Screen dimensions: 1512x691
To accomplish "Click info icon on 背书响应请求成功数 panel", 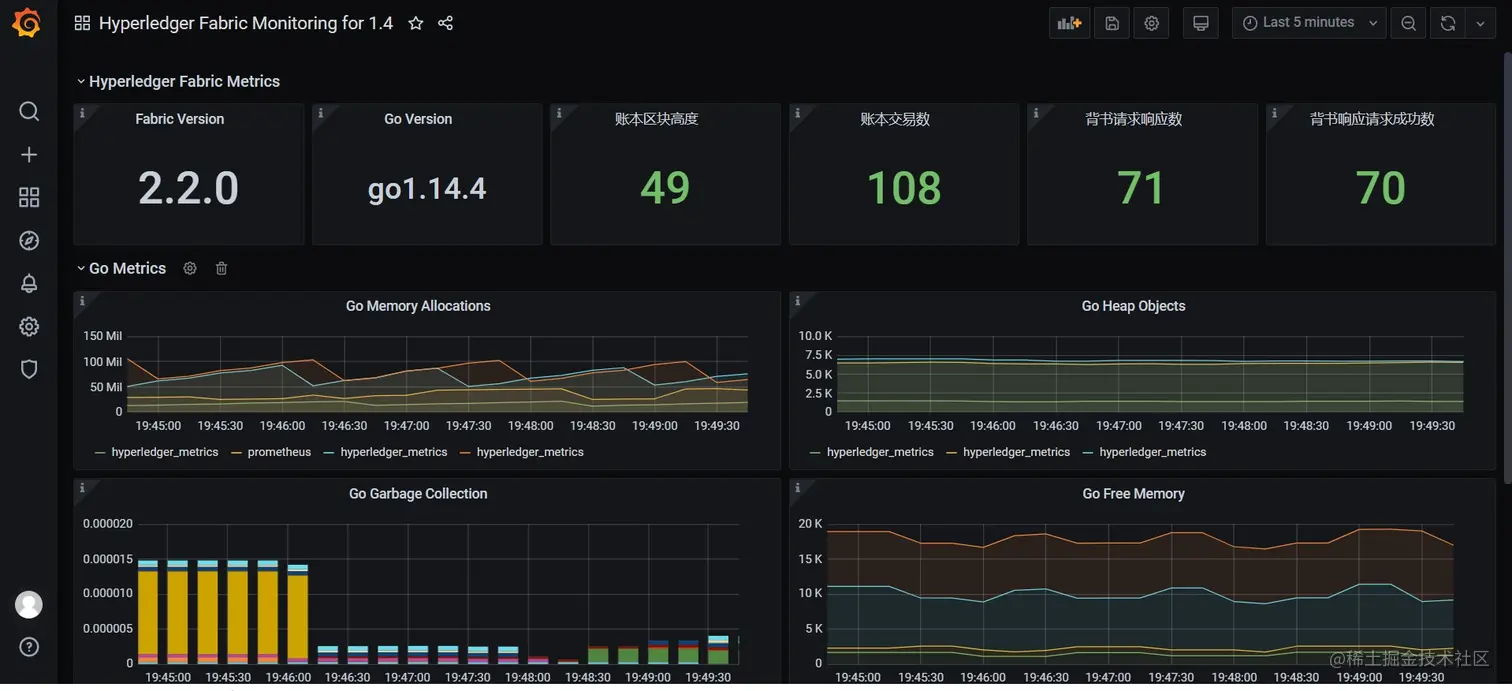I will point(1274,113).
